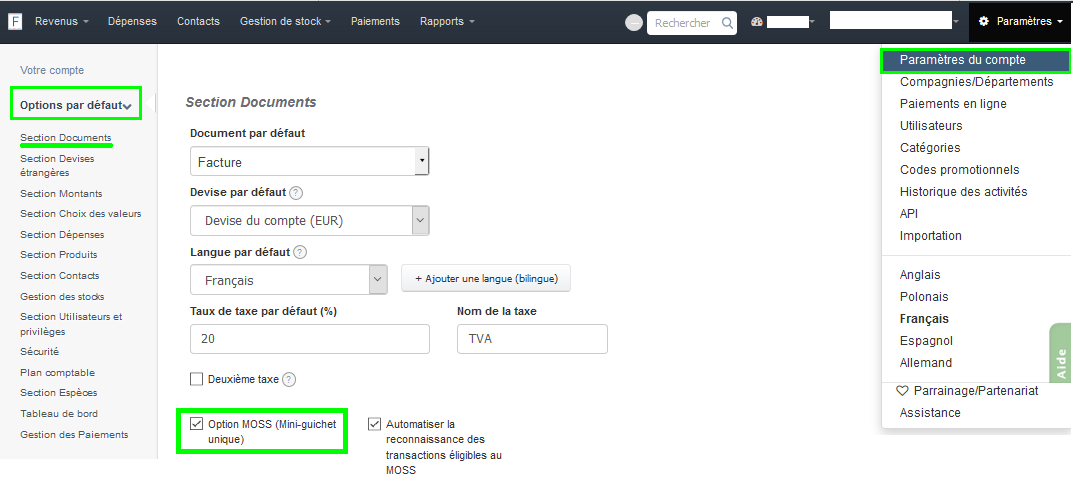This screenshot has height=501, width=1073.
Task: Click the dashboard gauge icon
Action: click(x=756, y=22)
